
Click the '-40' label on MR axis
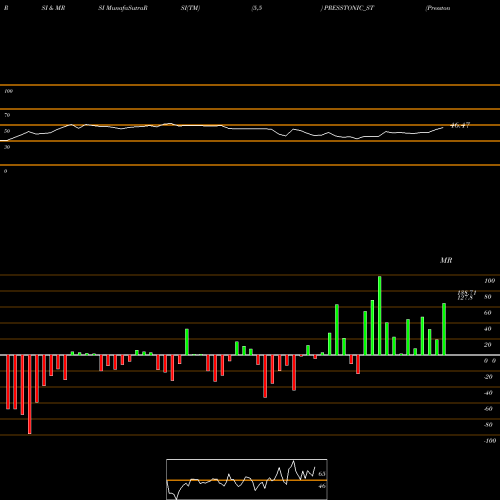point(488,393)
